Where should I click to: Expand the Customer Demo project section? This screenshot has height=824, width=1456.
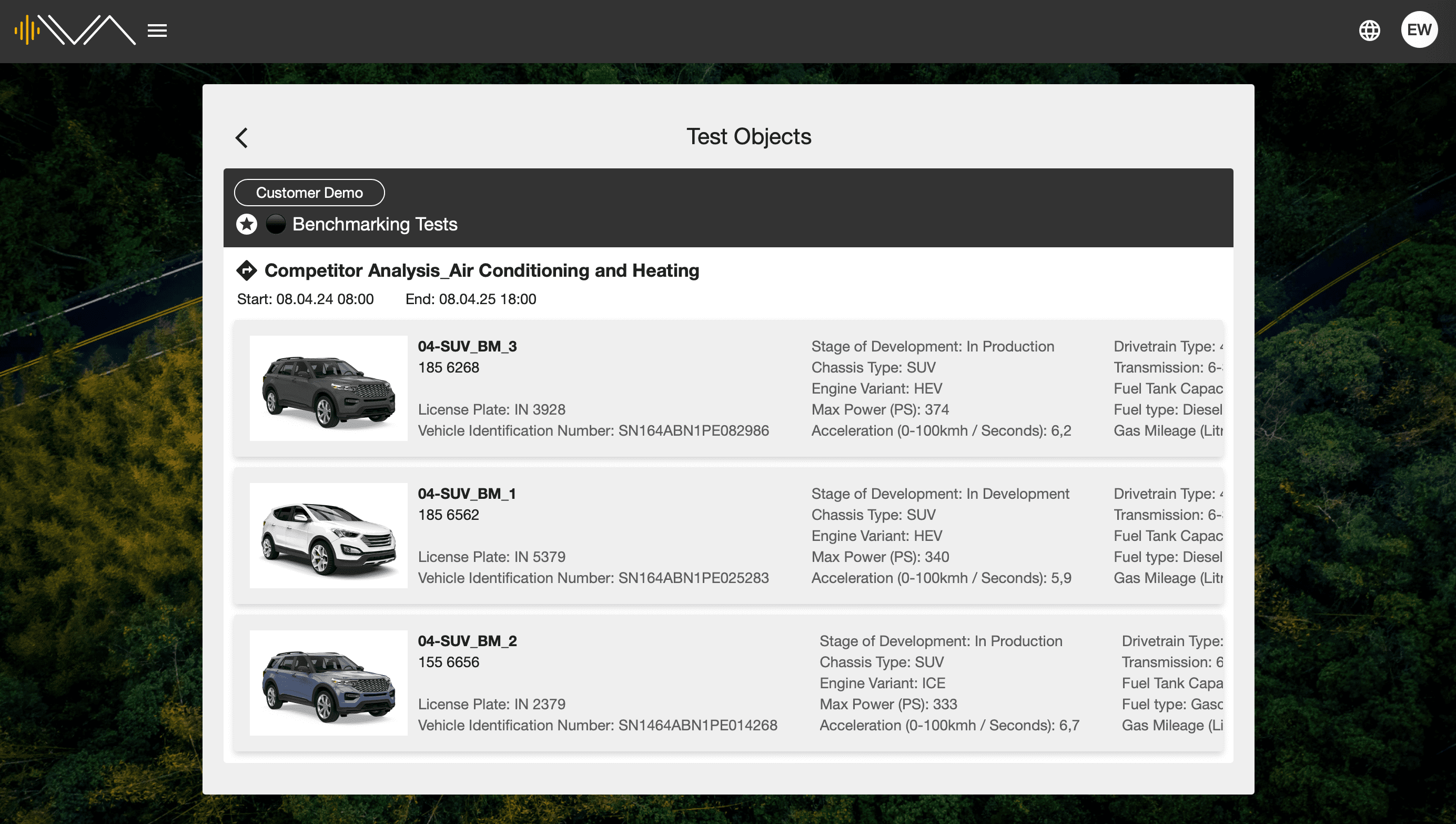(309, 192)
